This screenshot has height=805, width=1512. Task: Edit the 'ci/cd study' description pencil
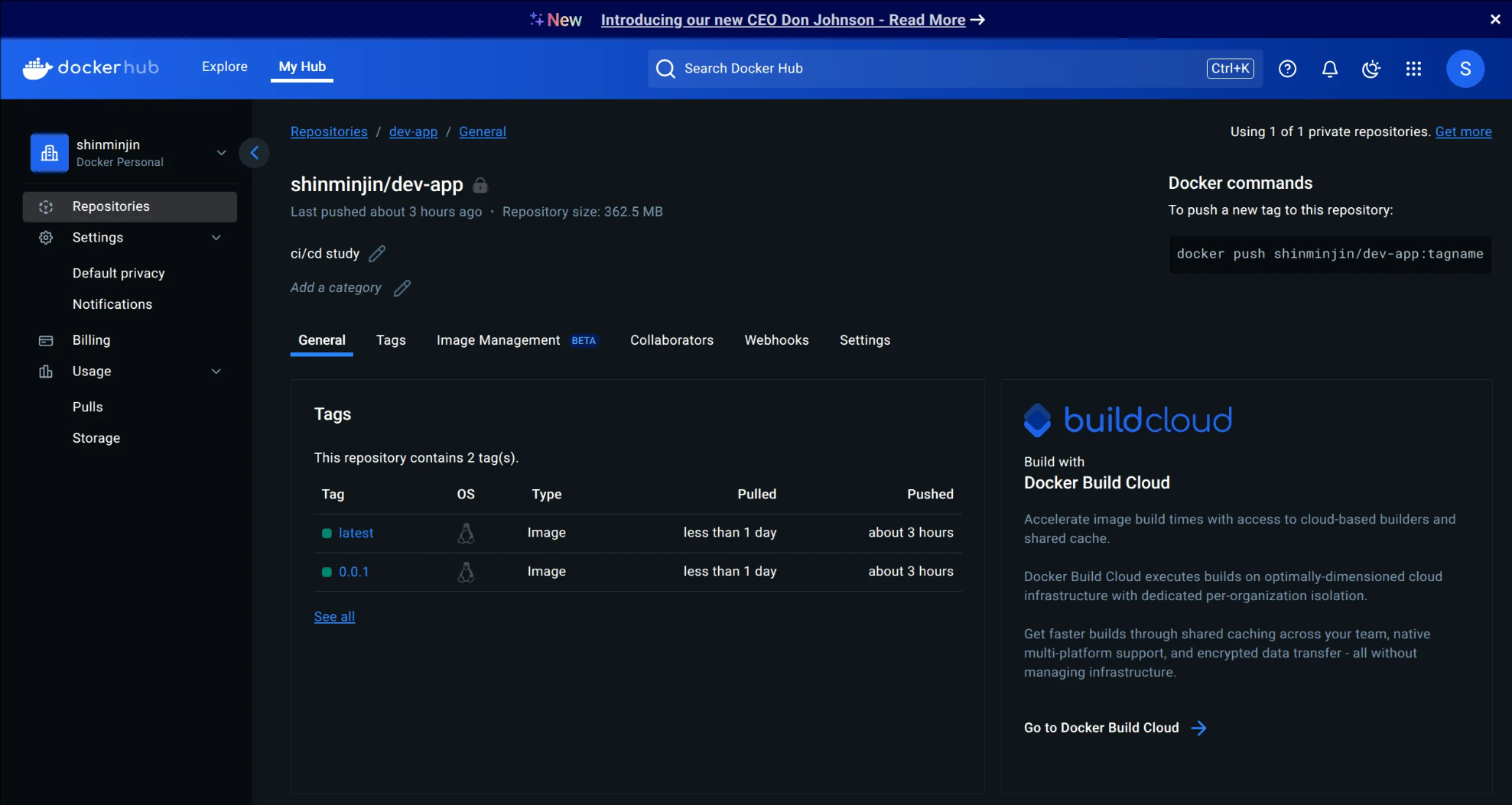click(377, 253)
